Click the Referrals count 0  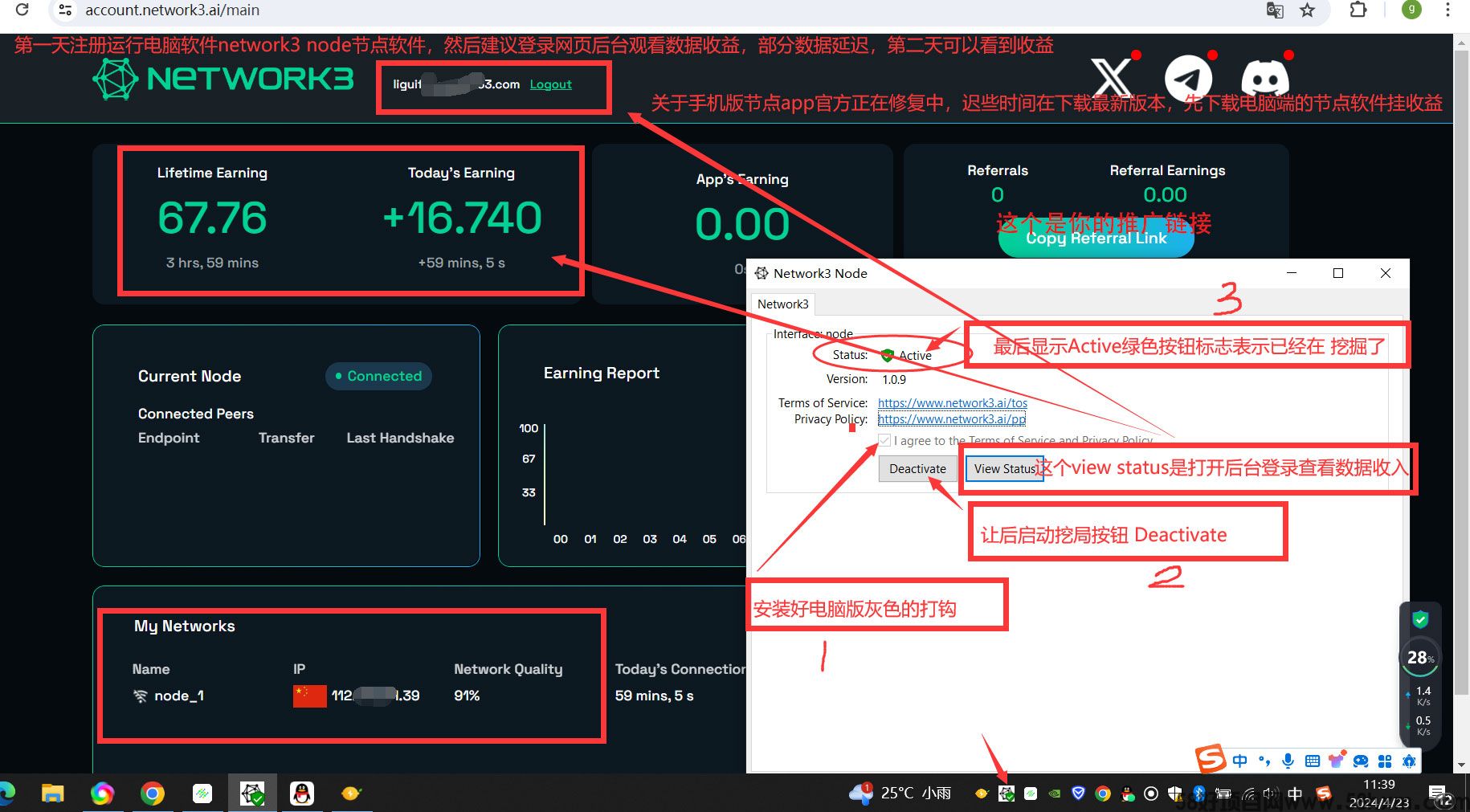pos(997,194)
